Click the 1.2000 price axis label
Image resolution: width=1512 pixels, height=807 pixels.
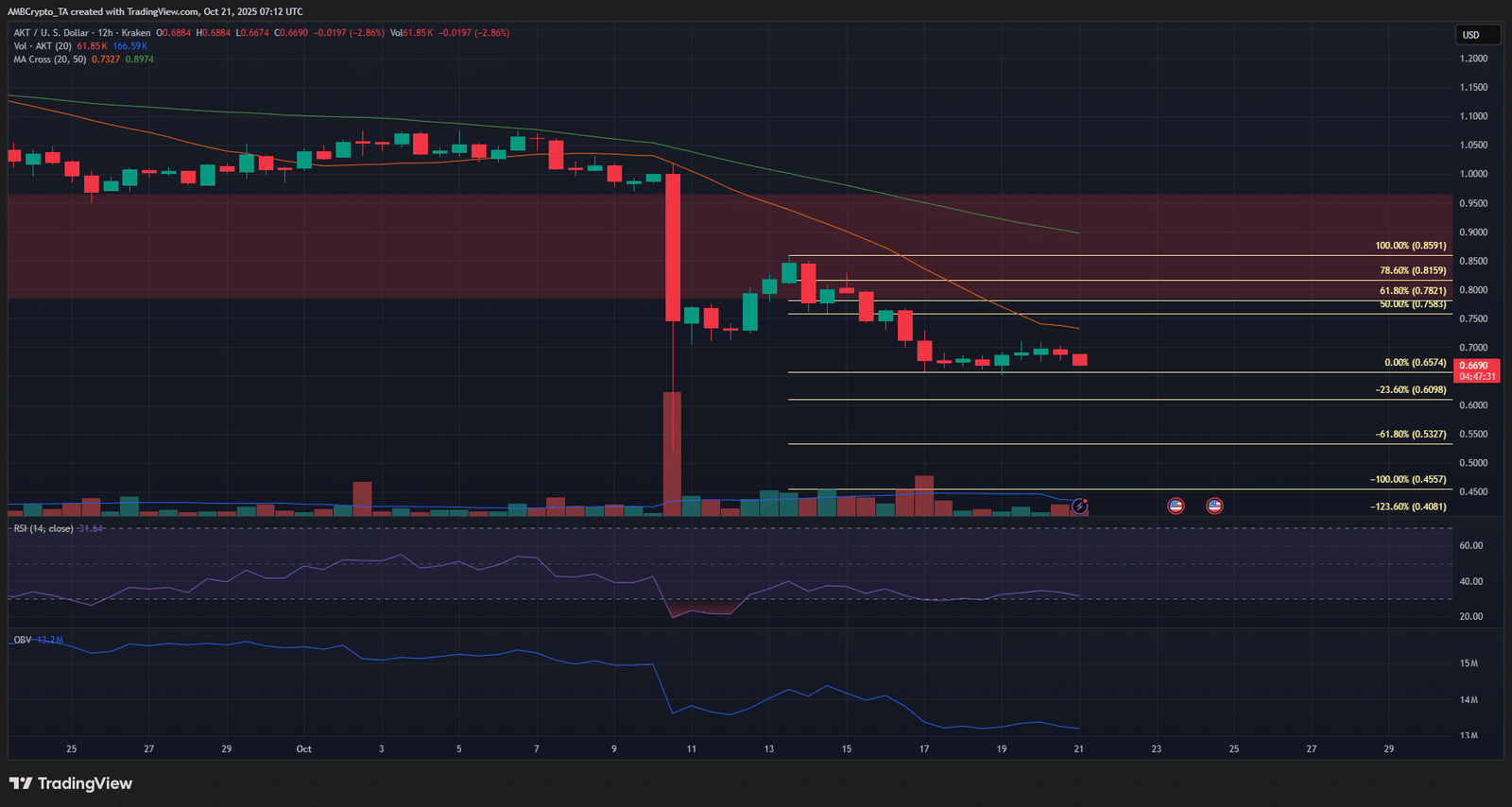[1473, 59]
